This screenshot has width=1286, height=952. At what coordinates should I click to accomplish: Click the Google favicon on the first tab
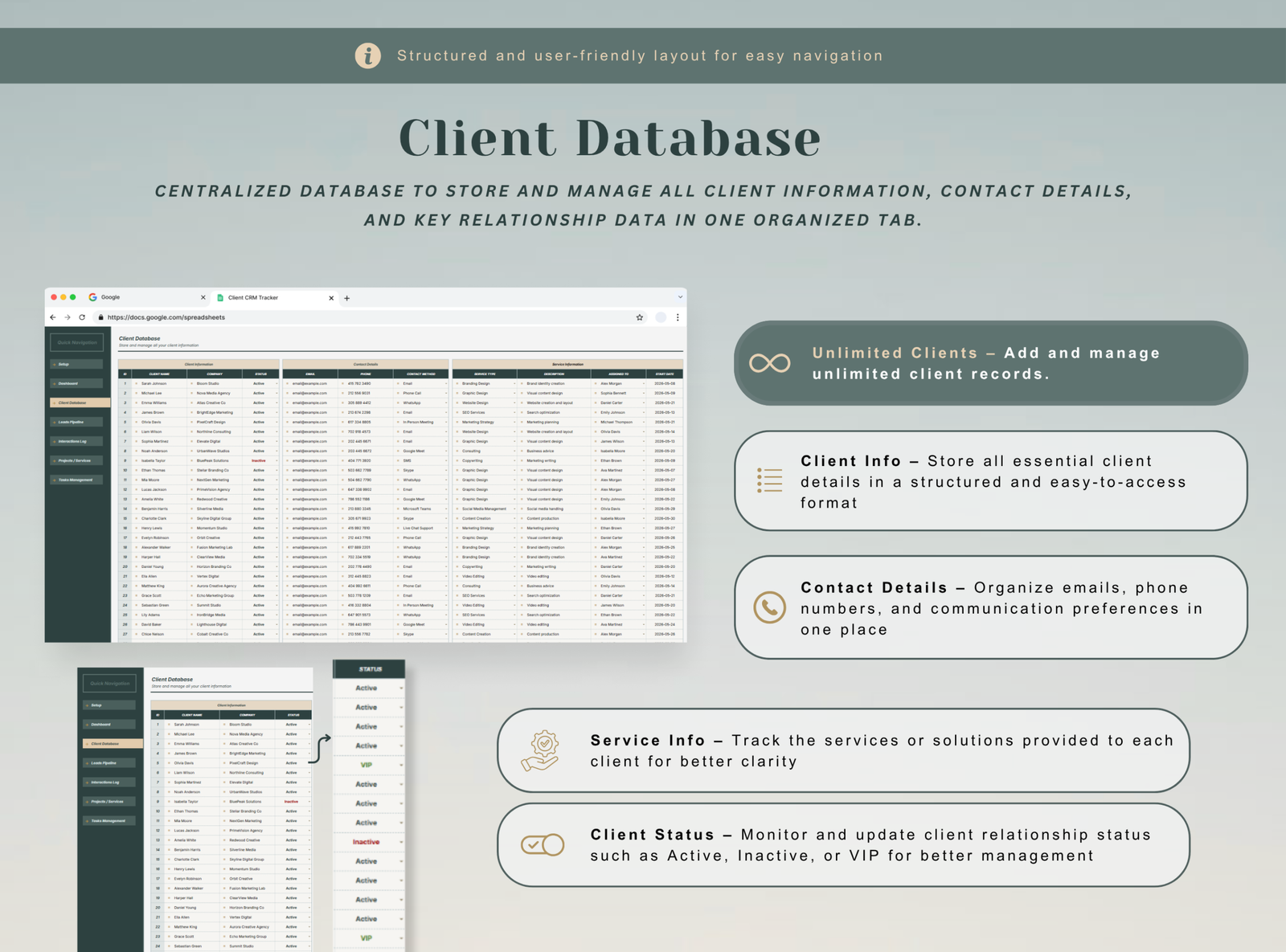point(92,297)
